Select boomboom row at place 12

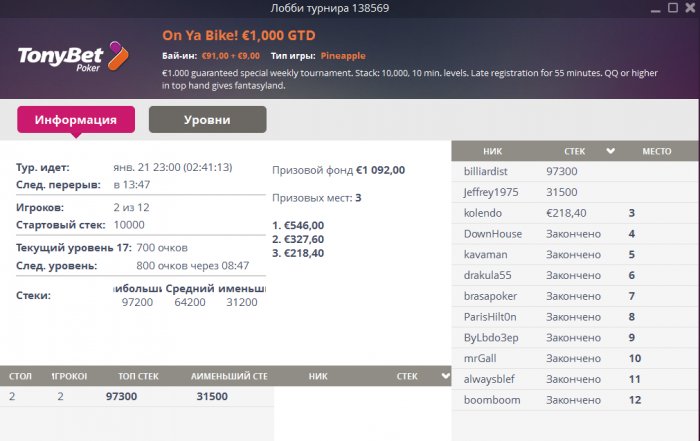pyautogui.click(x=575, y=400)
